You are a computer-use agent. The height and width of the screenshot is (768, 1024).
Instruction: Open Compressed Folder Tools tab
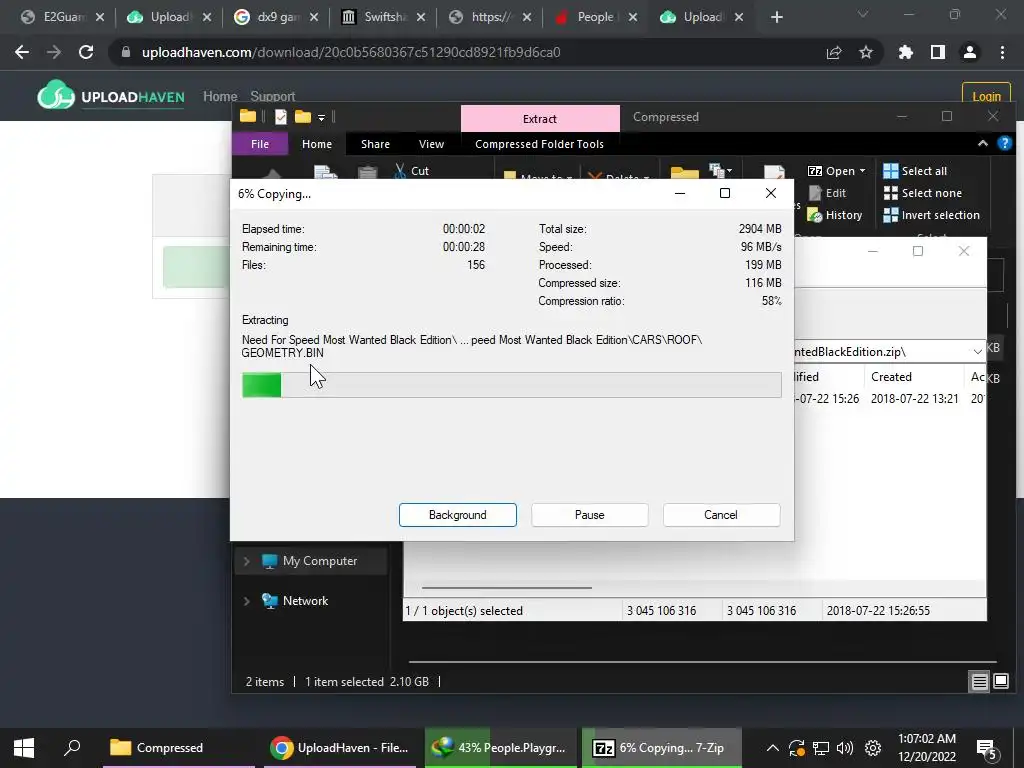pos(539,144)
